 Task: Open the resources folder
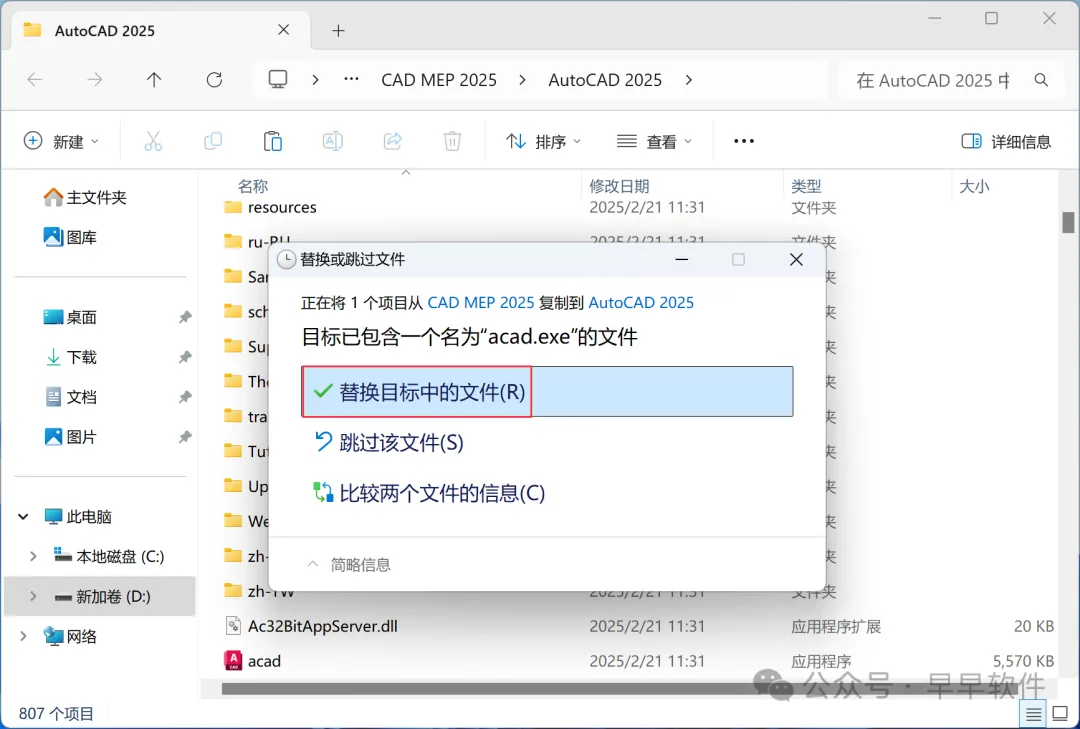click(x=282, y=207)
